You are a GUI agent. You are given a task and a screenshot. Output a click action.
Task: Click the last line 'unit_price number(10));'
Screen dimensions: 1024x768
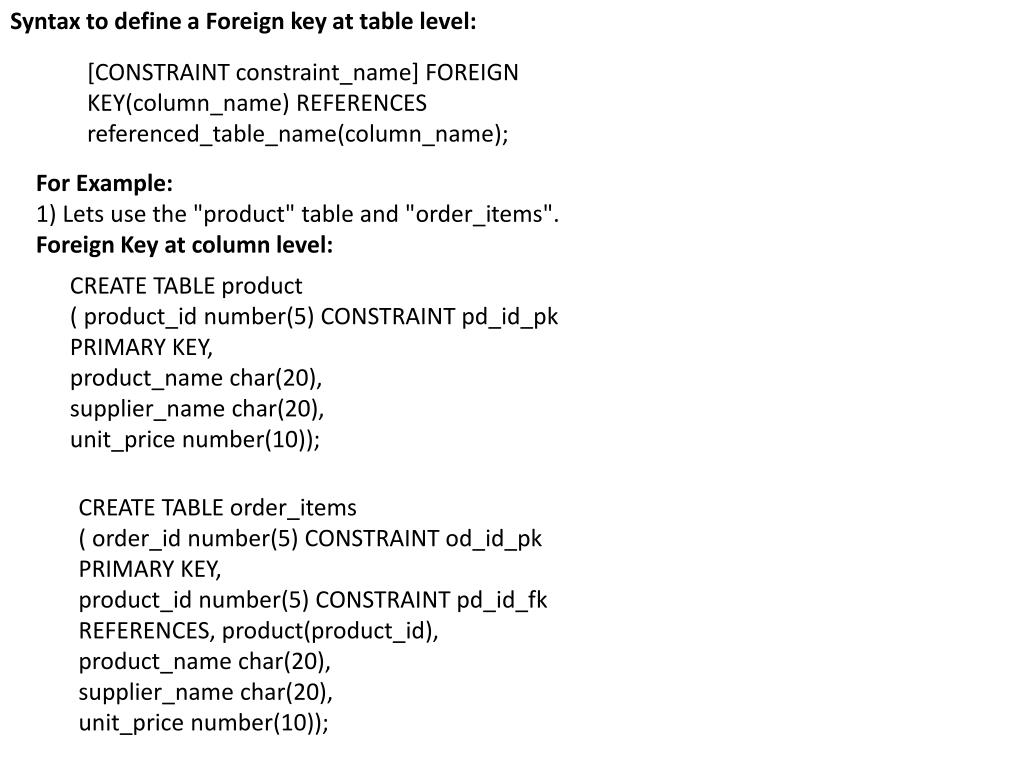click(x=204, y=723)
